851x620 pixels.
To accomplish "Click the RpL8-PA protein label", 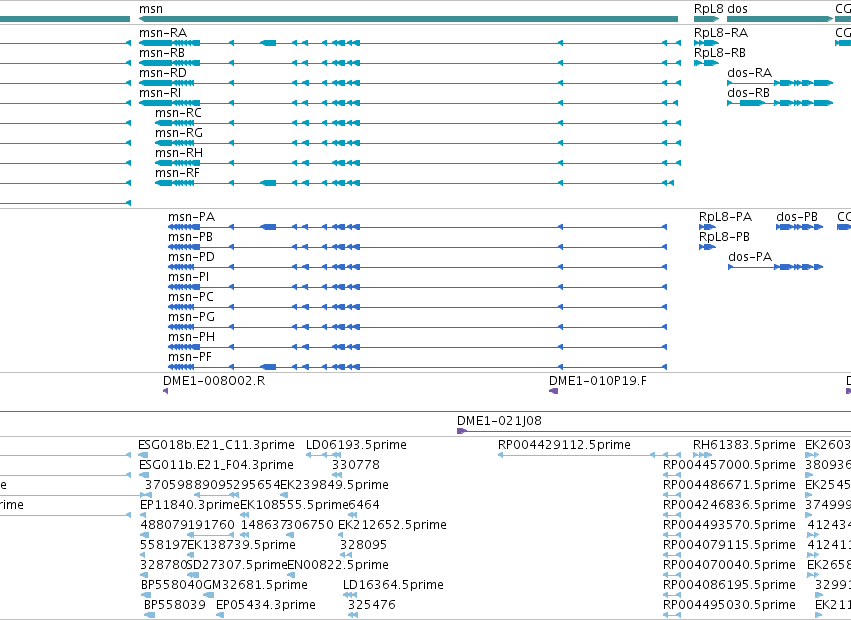I will click(x=725, y=217).
